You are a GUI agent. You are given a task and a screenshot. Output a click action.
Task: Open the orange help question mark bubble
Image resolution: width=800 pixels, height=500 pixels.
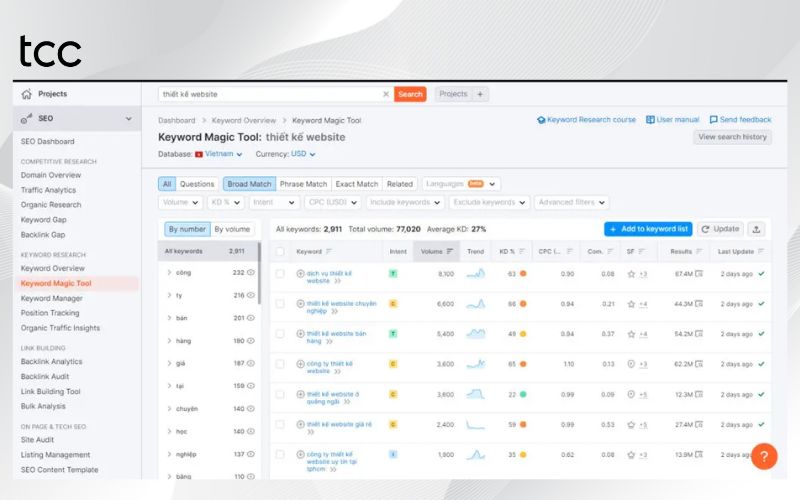click(x=764, y=456)
